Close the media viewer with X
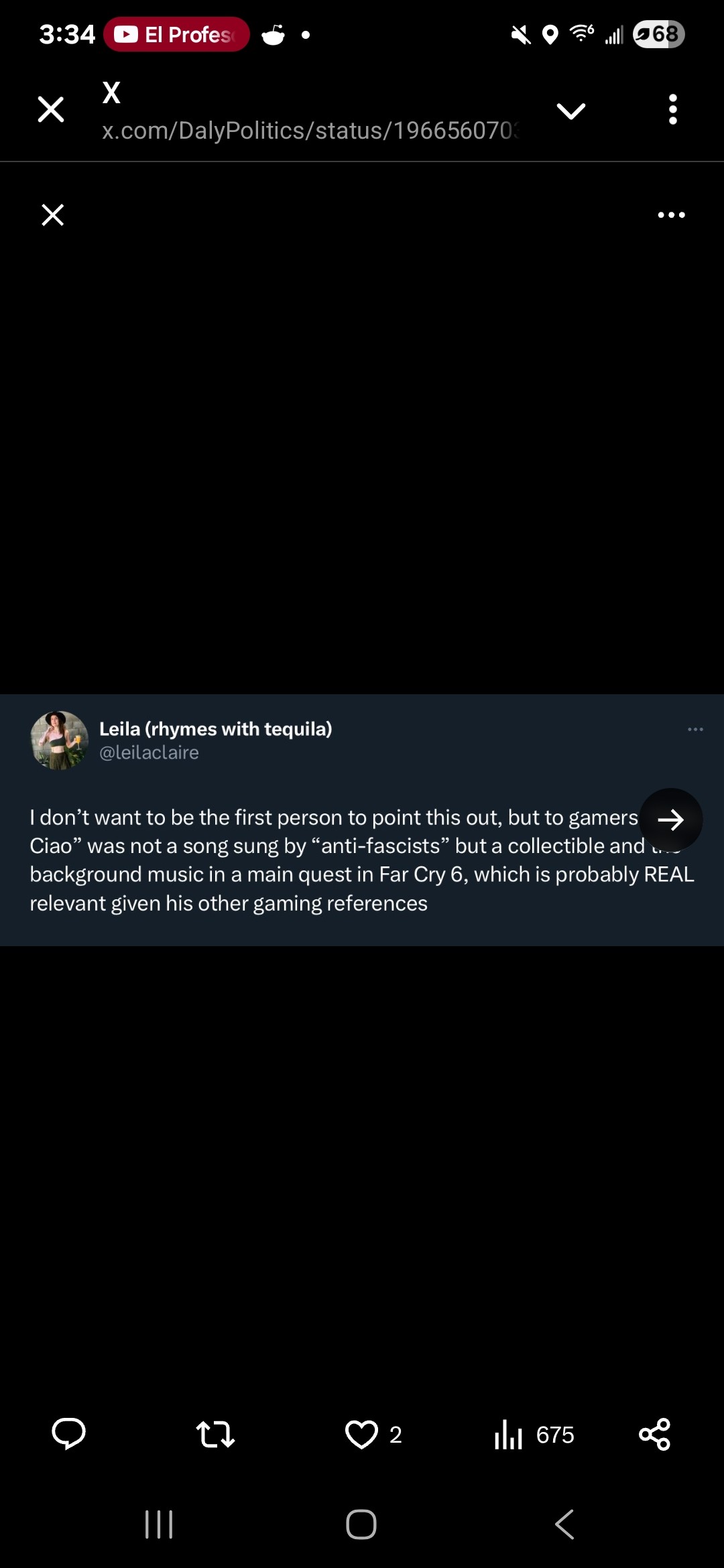The image size is (724, 1568). [x=53, y=215]
